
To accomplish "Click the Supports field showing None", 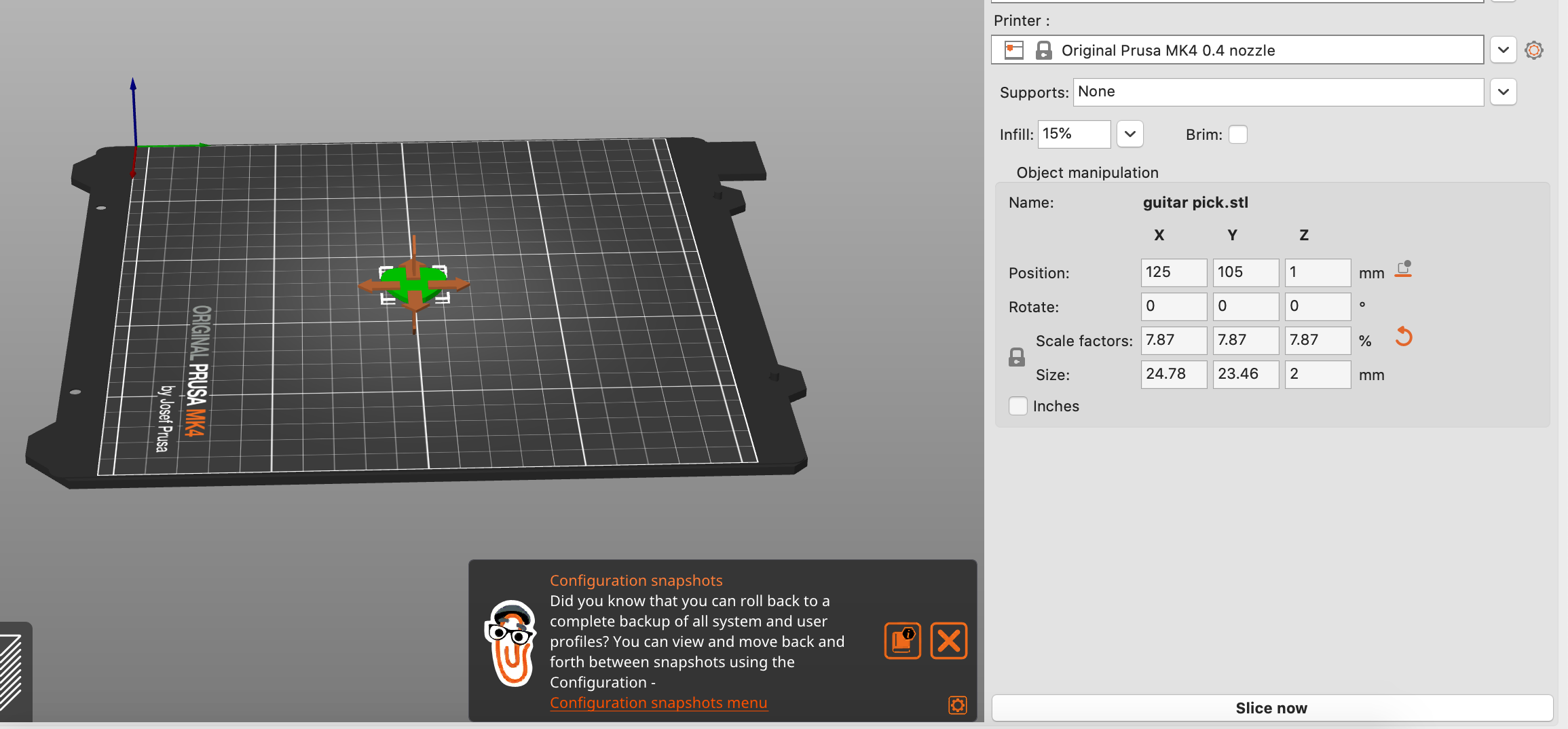I will tap(1278, 92).
